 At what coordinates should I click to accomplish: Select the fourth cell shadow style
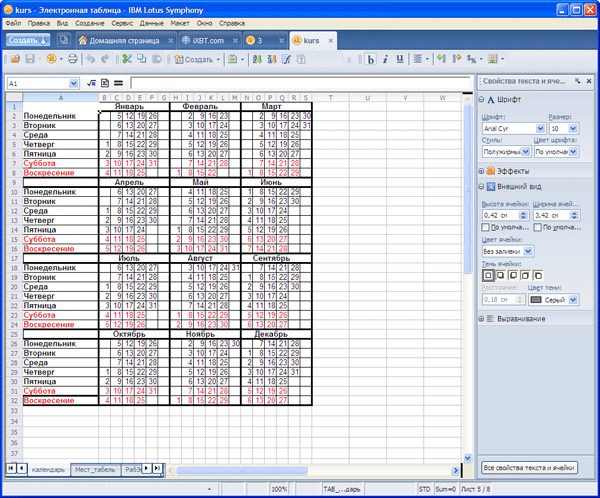pyautogui.click(x=525, y=275)
